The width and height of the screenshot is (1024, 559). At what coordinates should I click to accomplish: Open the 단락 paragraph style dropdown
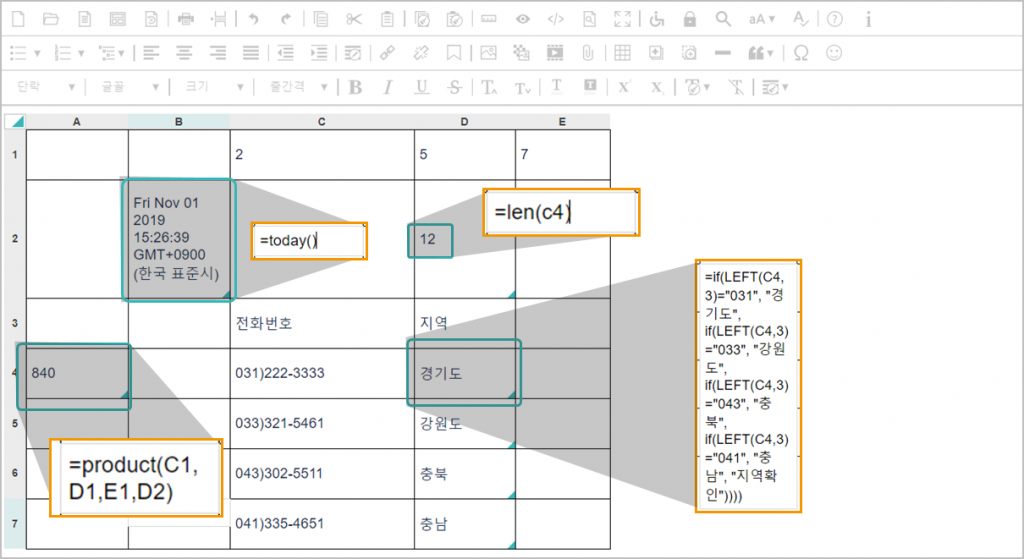pyautogui.click(x=44, y=87)
